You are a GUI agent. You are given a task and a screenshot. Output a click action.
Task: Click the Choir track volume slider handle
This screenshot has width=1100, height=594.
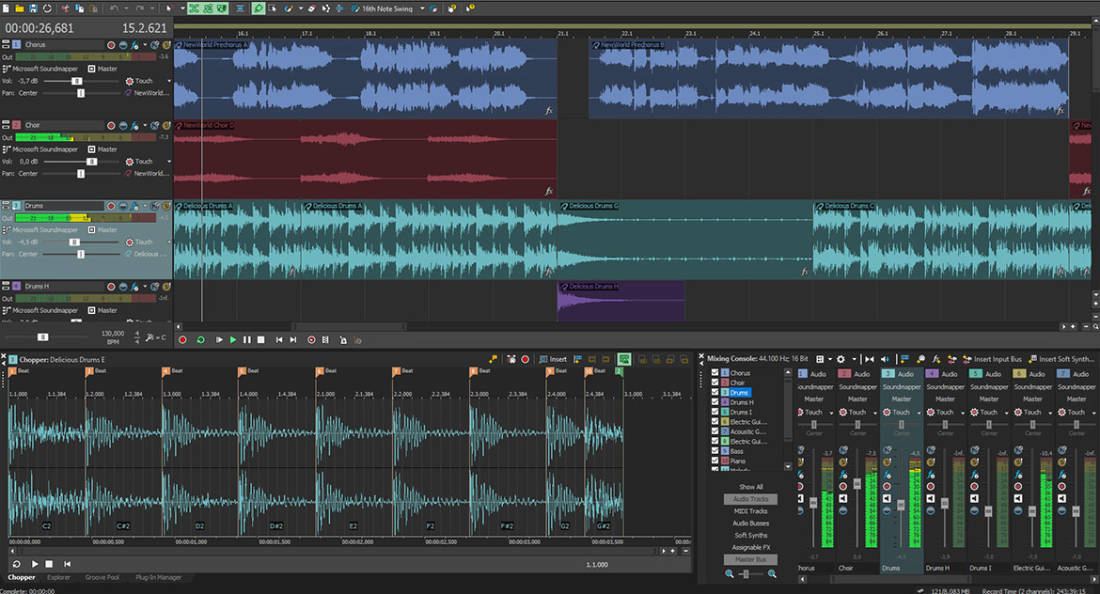(x=91, y=161)
